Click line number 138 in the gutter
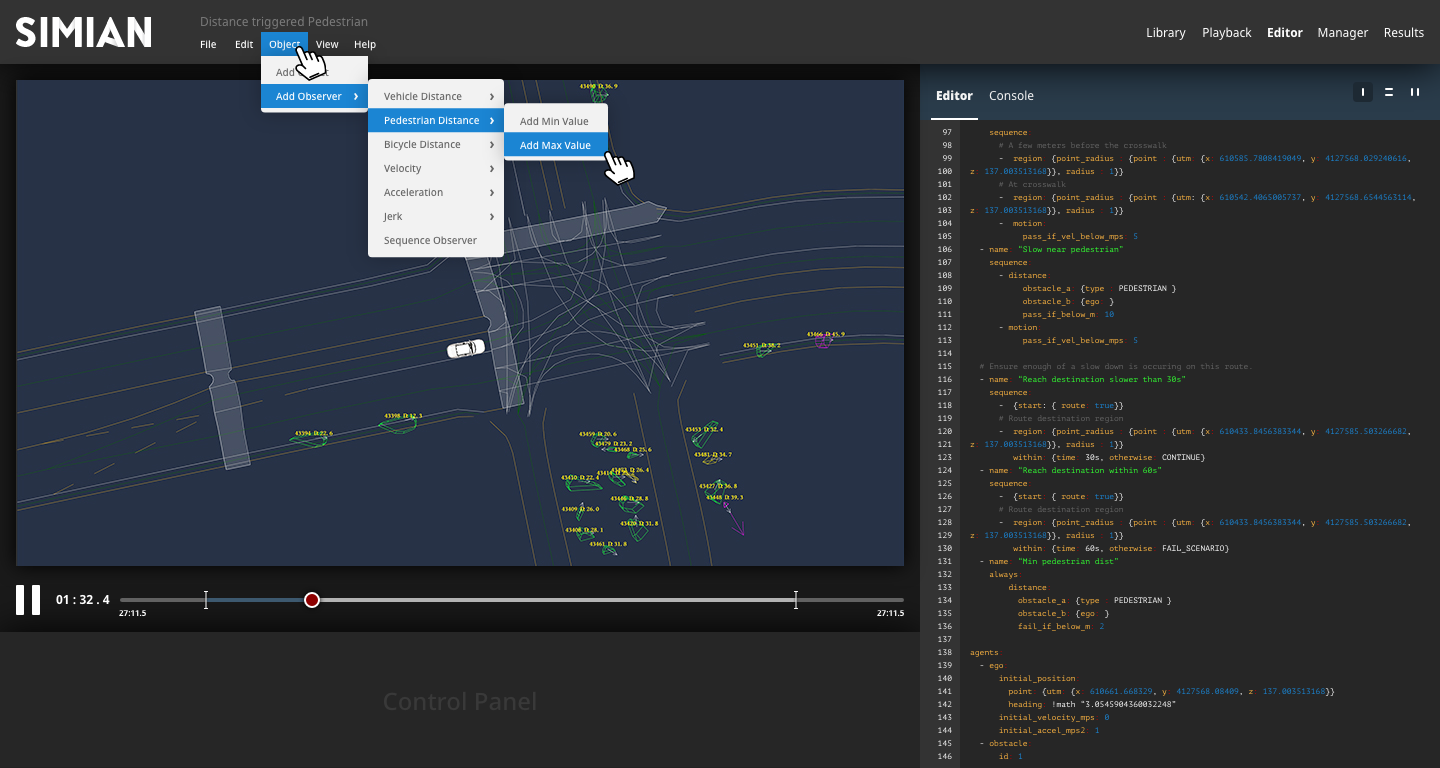This screenshot has height=768, width=1440. coord(945,652)
